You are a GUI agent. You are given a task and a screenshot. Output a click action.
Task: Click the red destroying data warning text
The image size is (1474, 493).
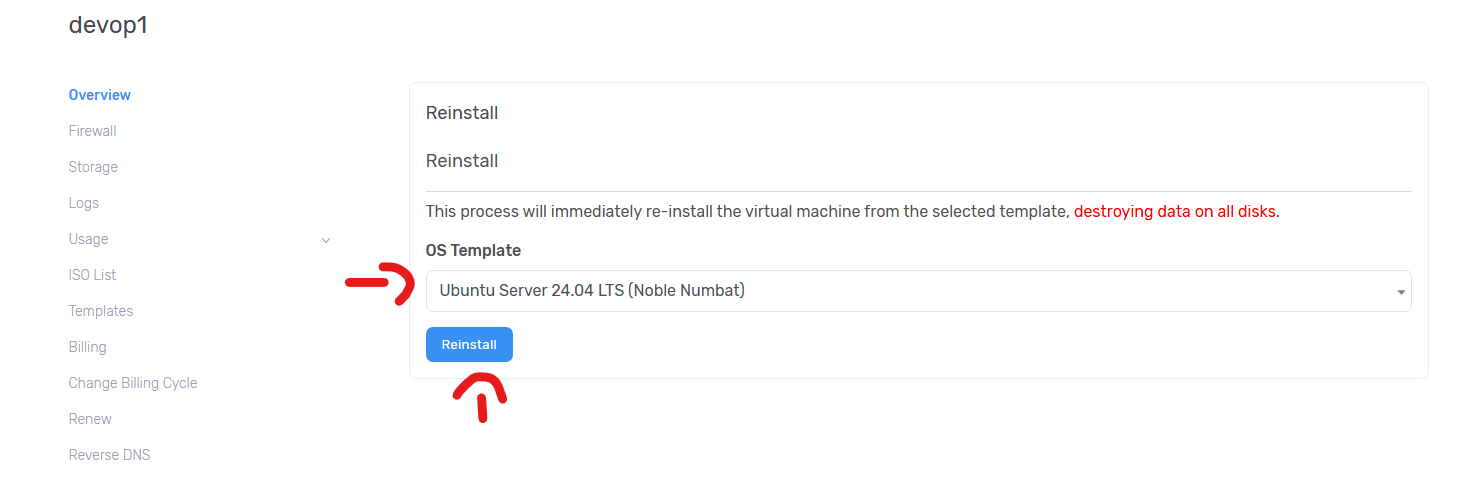[1175, 212]
